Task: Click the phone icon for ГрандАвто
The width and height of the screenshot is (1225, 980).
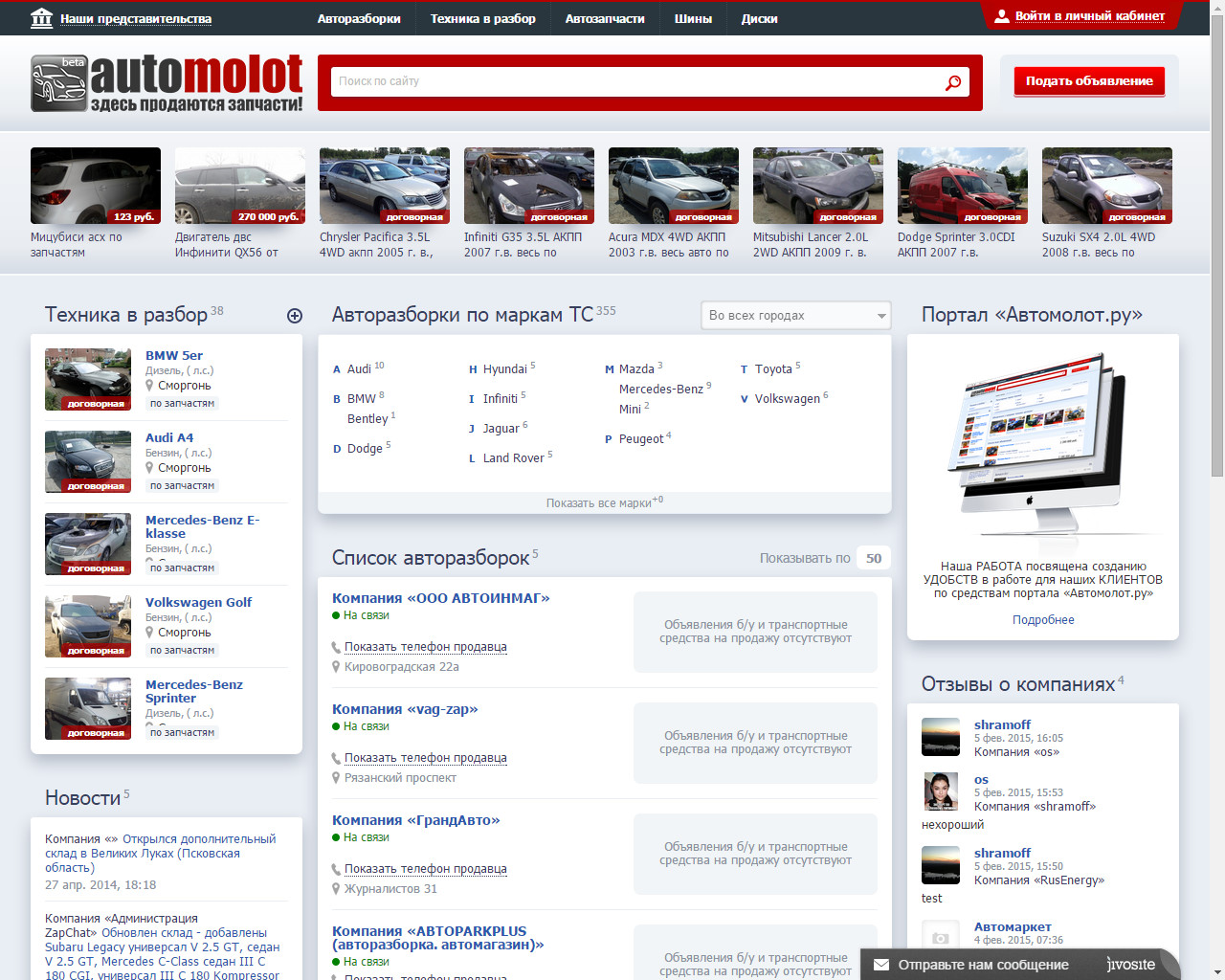Action: [x=336, y=870]
